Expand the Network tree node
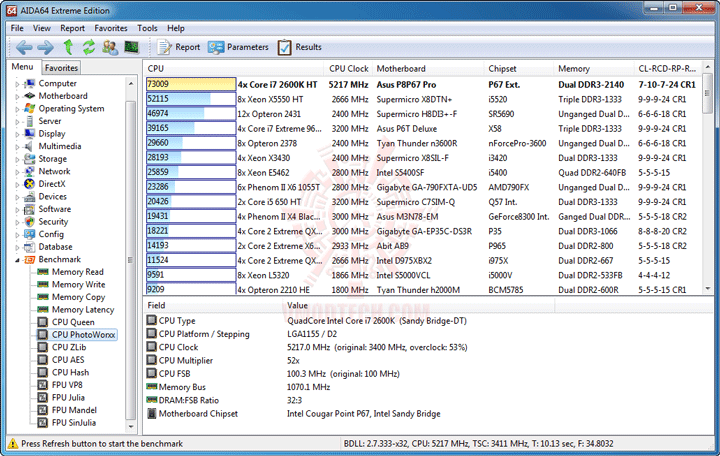 [17, 172]
